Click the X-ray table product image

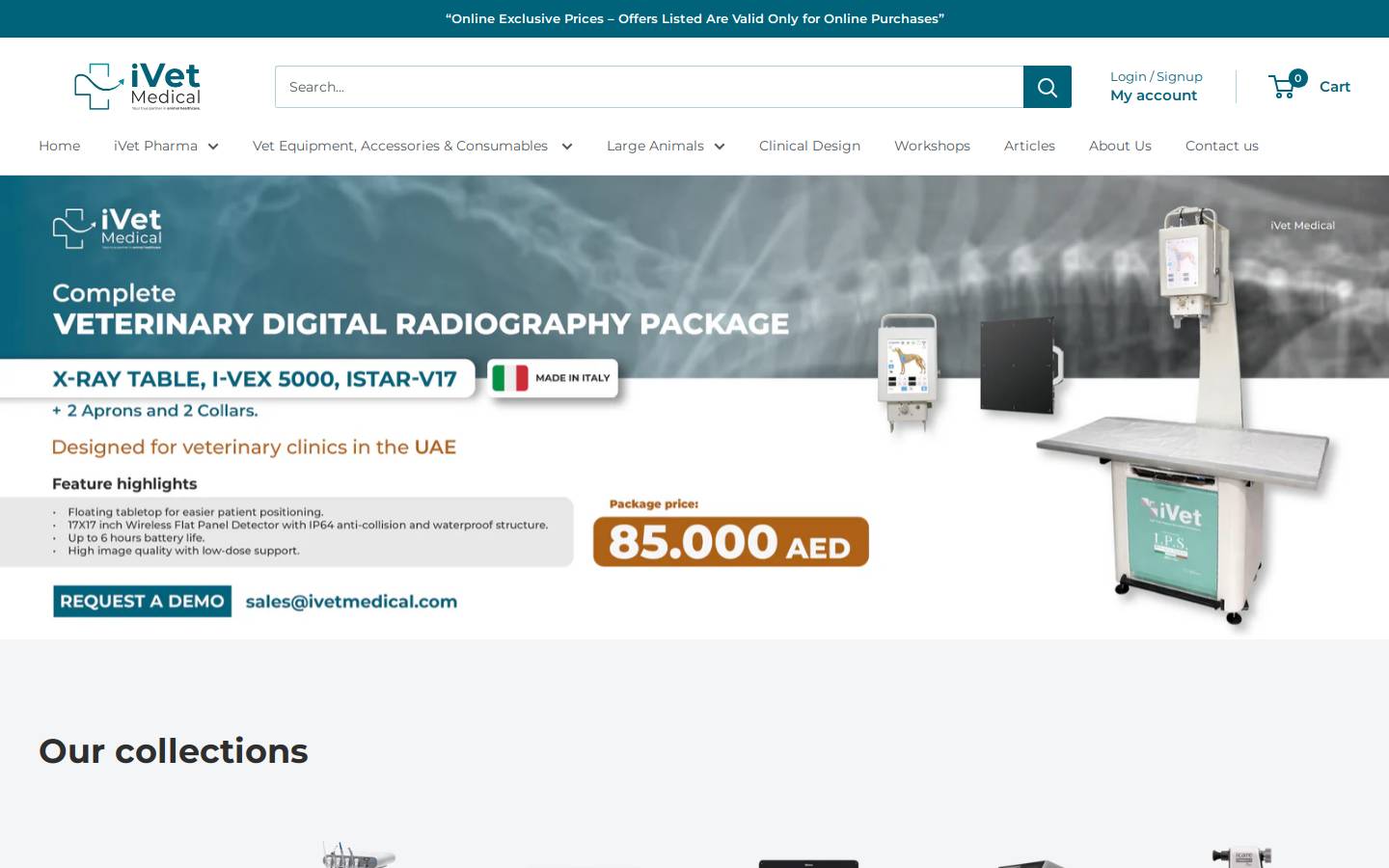(x=1186, y=415)
